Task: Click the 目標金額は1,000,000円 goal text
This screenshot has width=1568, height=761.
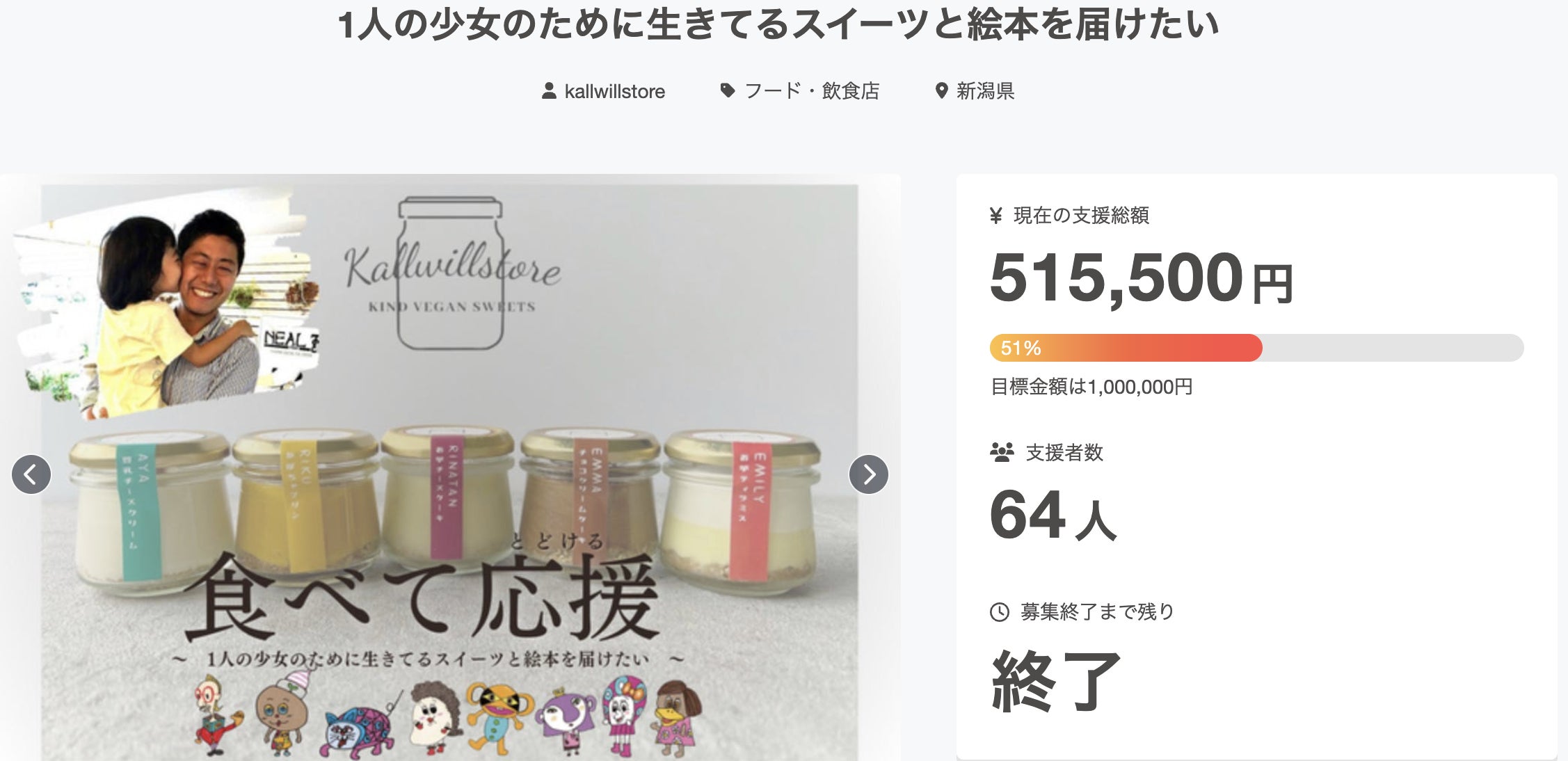Action: coord(1091,387)
